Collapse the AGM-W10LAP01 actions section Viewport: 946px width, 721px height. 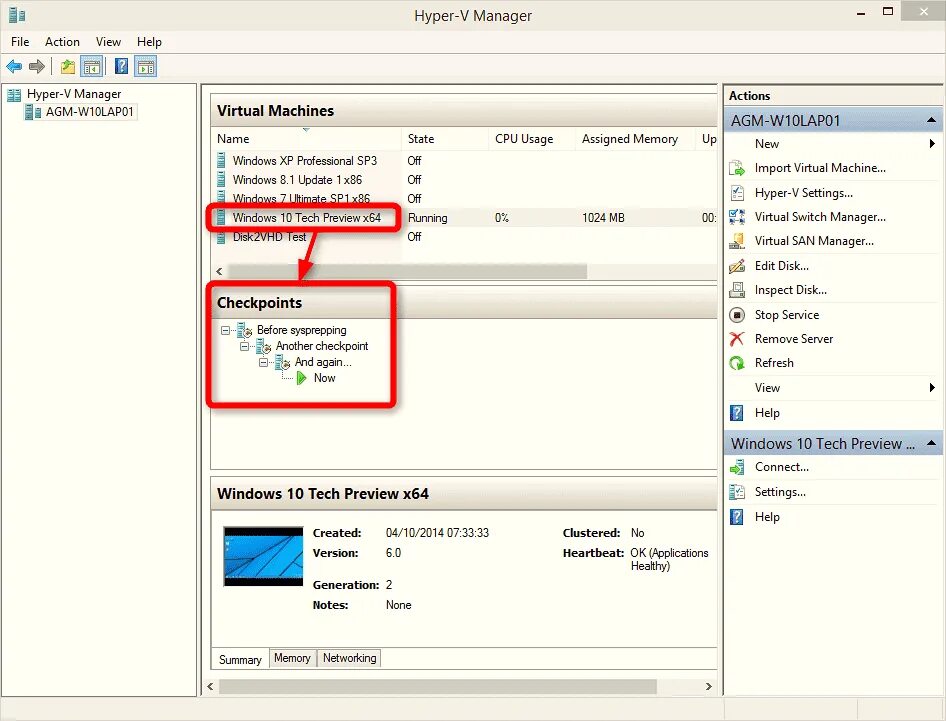point(931,119)
